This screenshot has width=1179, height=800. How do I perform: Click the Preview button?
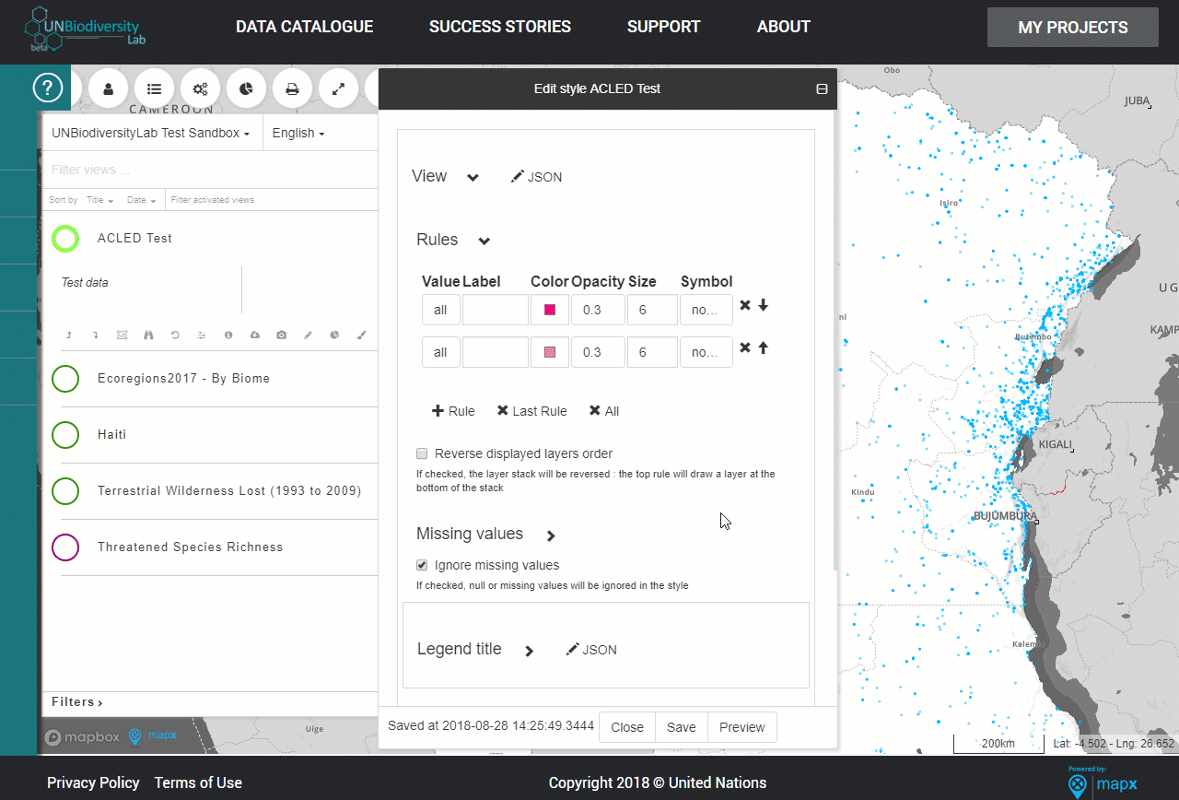point(741,727)
